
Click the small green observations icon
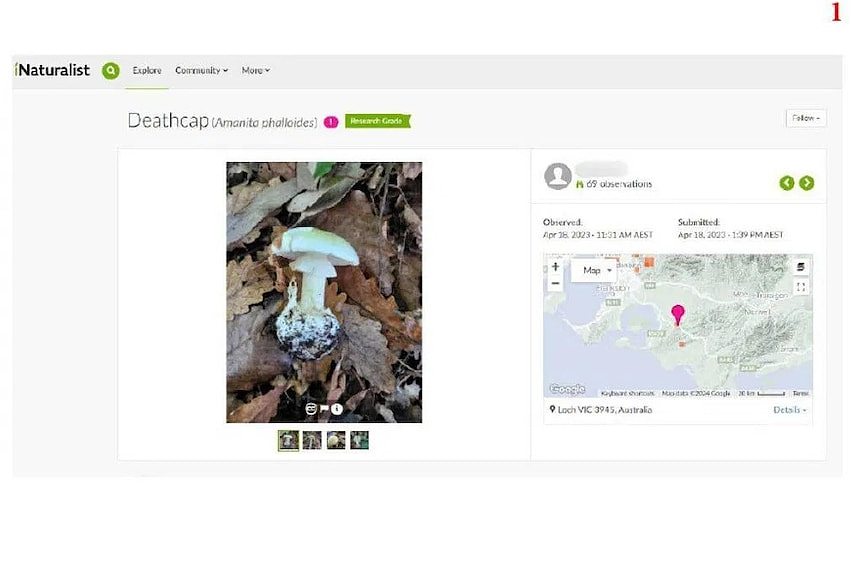coord(579,184)
